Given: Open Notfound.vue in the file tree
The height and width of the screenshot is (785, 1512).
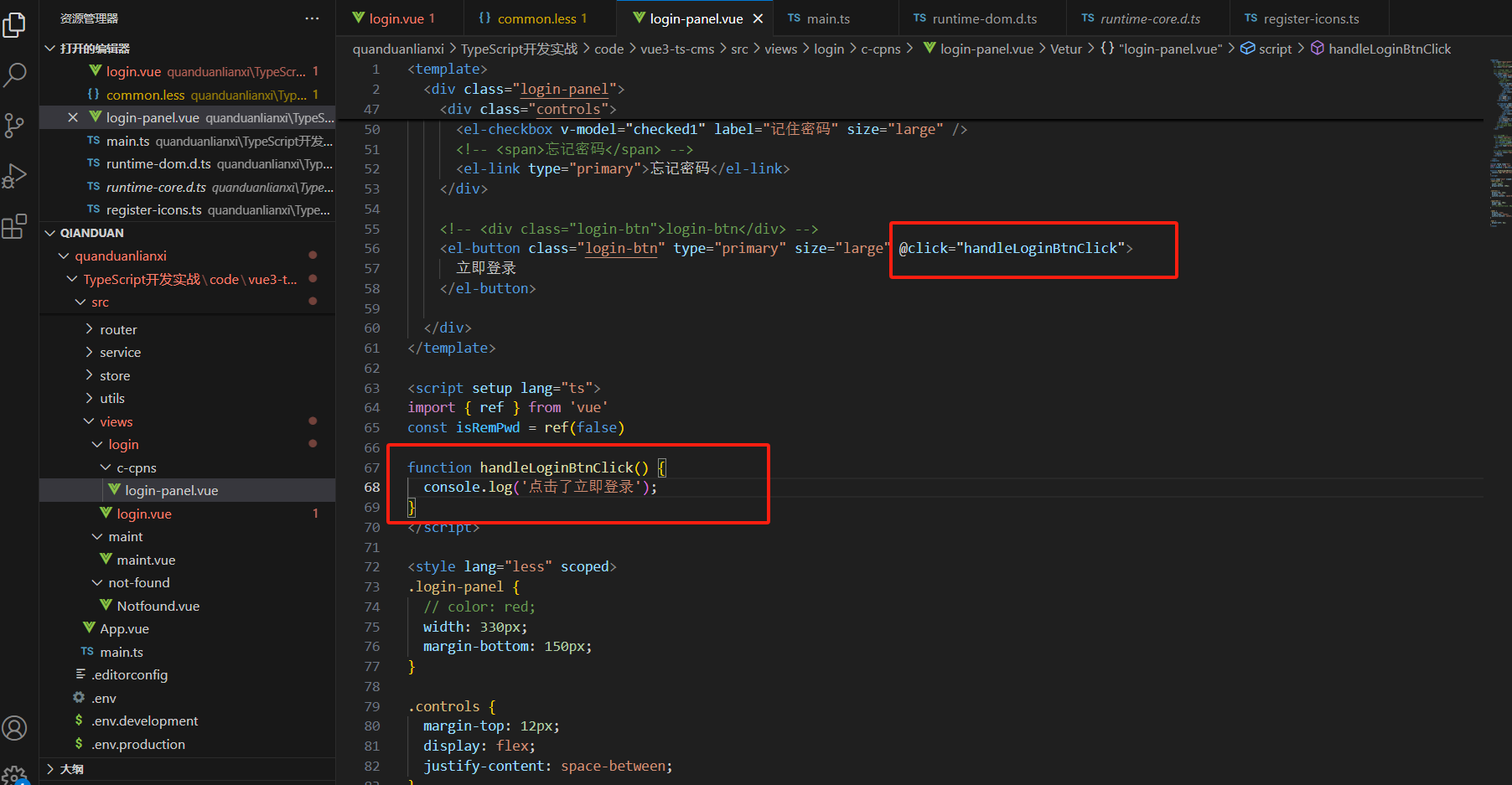Looking at the screenshot, I should click(x=188, y=606).
